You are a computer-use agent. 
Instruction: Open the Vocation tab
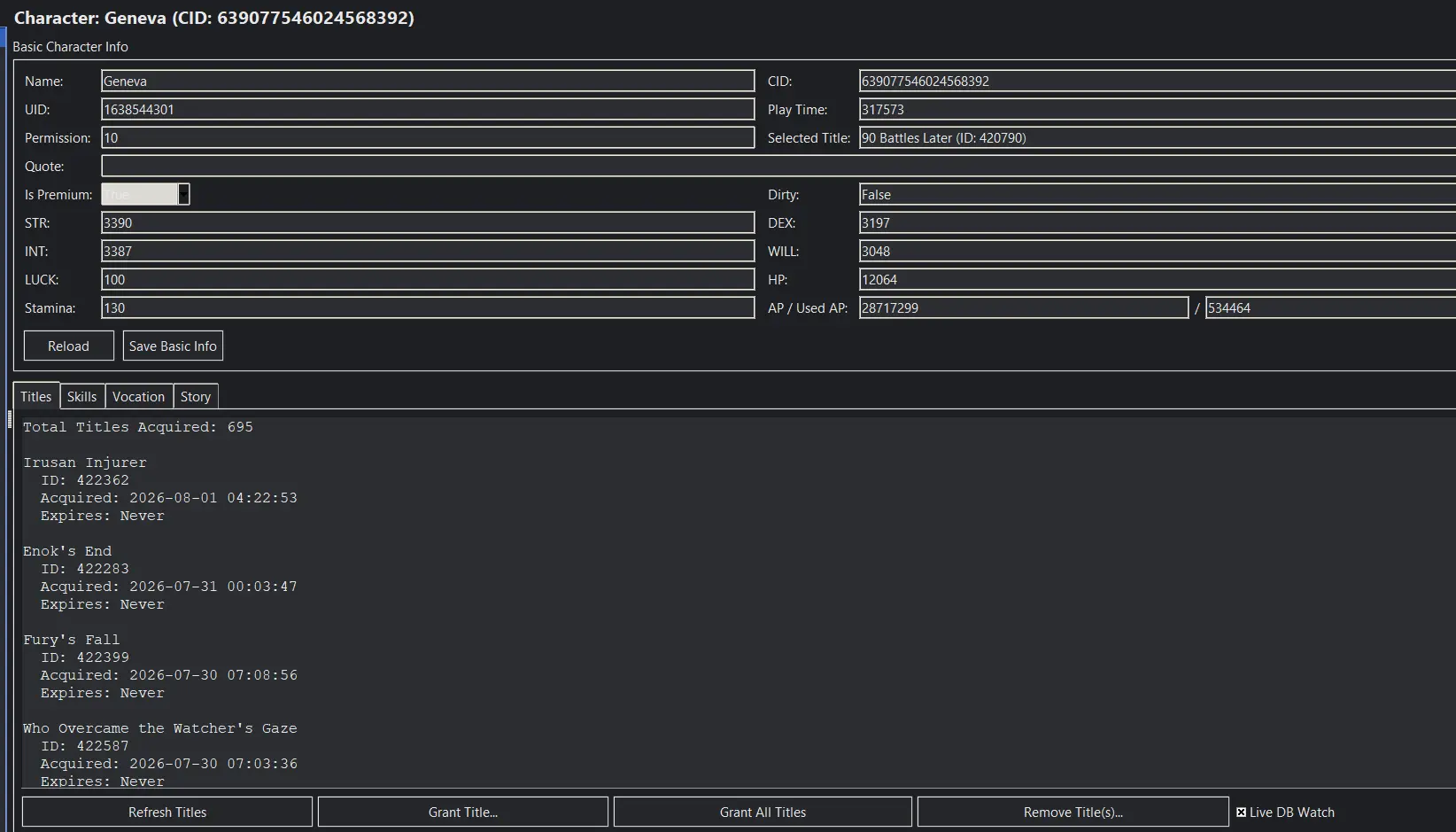tap(138, 396)
